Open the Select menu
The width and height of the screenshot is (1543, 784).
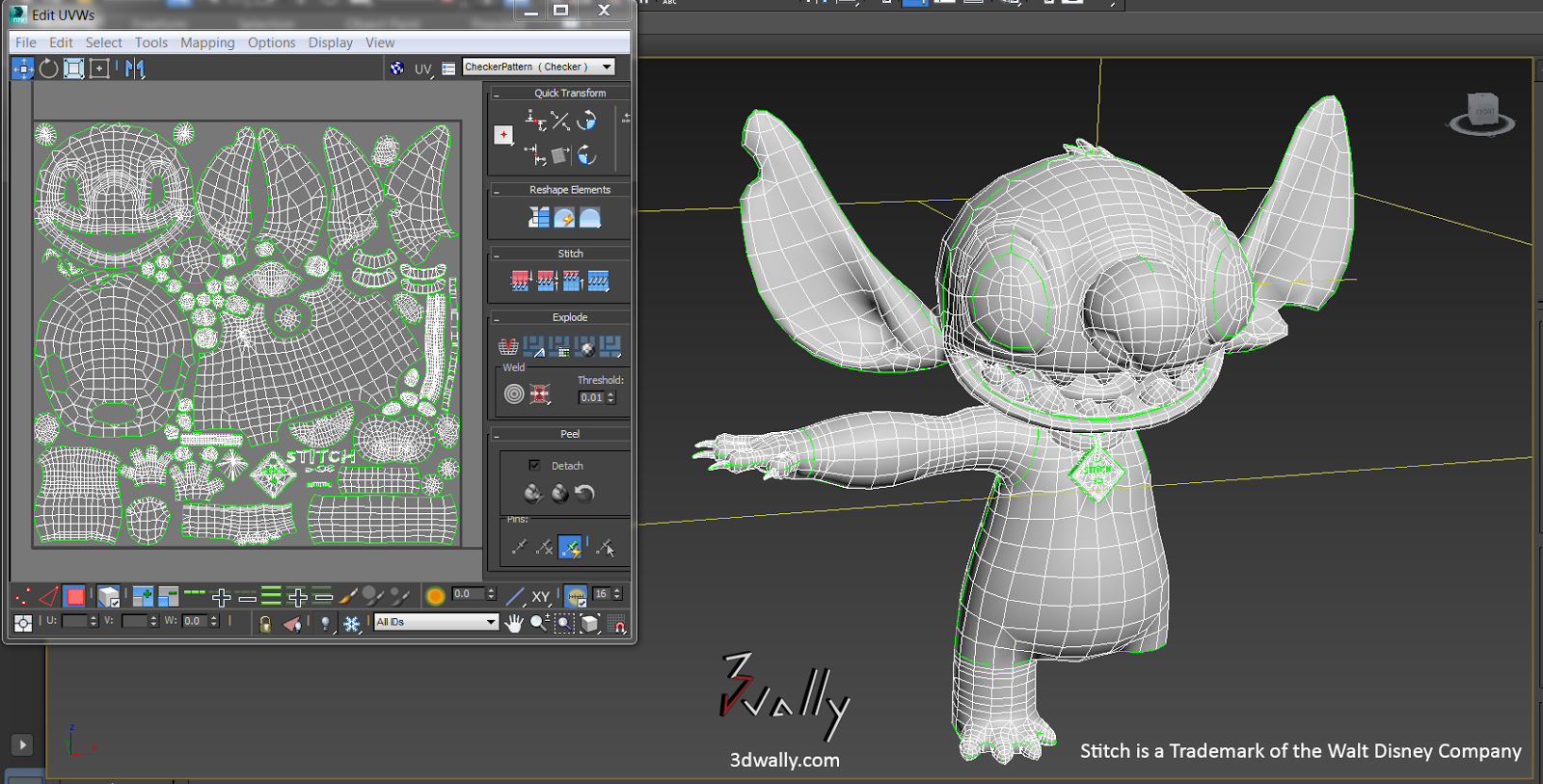tap(103, 42)
